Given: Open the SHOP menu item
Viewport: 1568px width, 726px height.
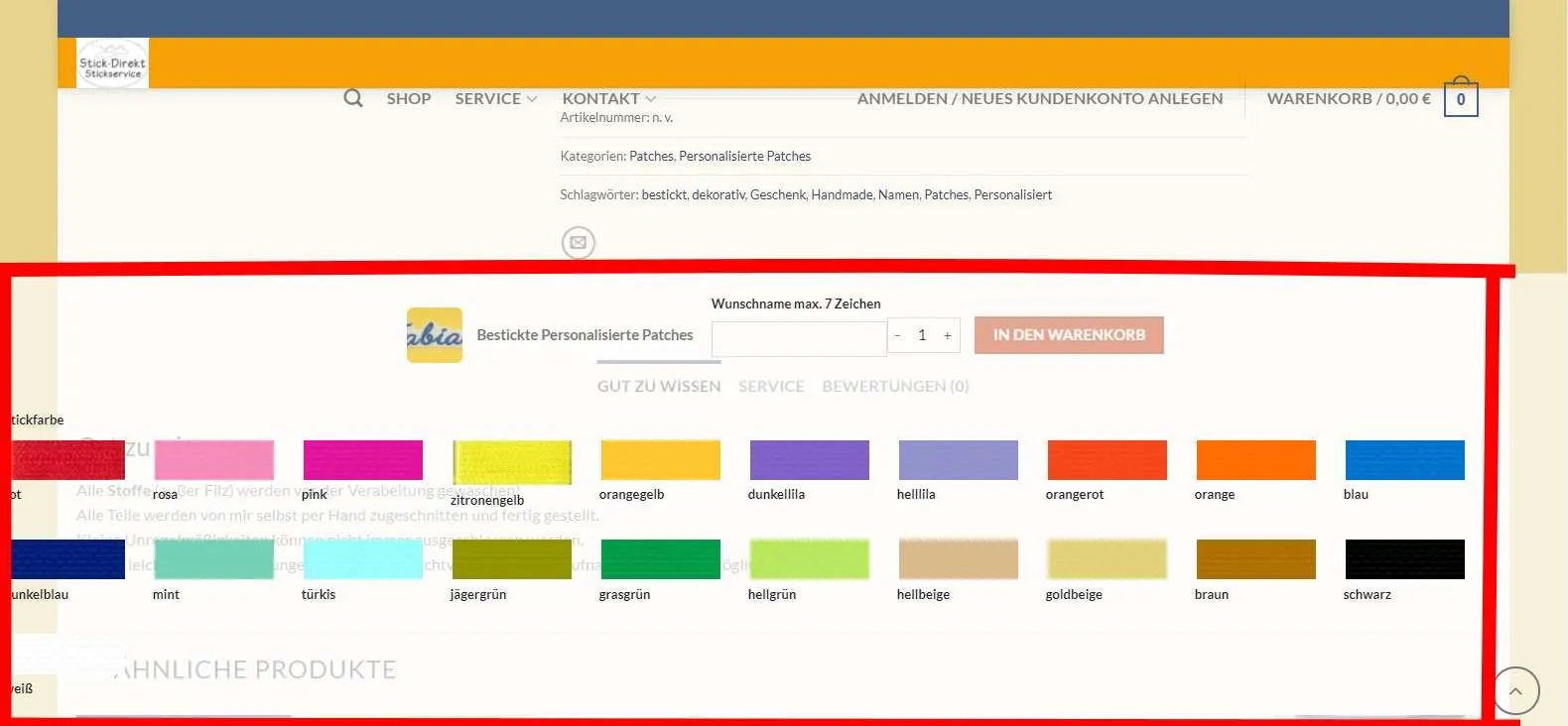Looking at the screenshot, I should [x=409, y=98].
